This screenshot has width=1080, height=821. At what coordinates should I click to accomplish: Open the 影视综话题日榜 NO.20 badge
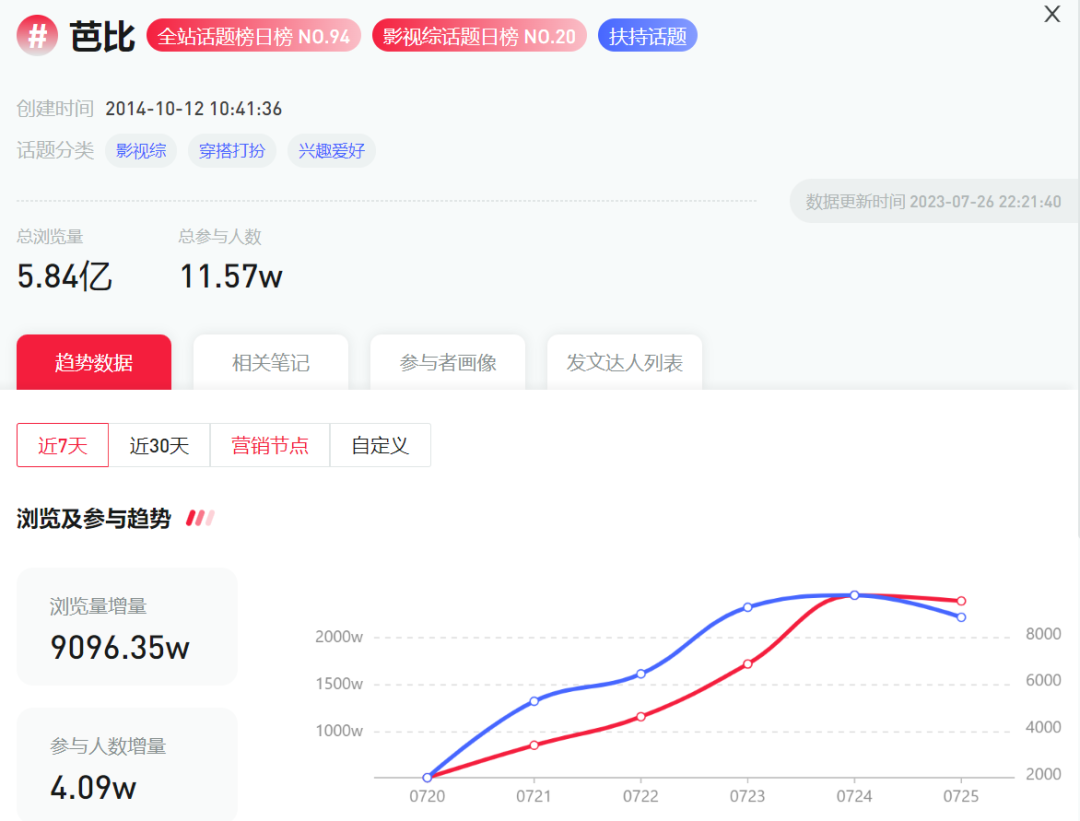[479, 36]
